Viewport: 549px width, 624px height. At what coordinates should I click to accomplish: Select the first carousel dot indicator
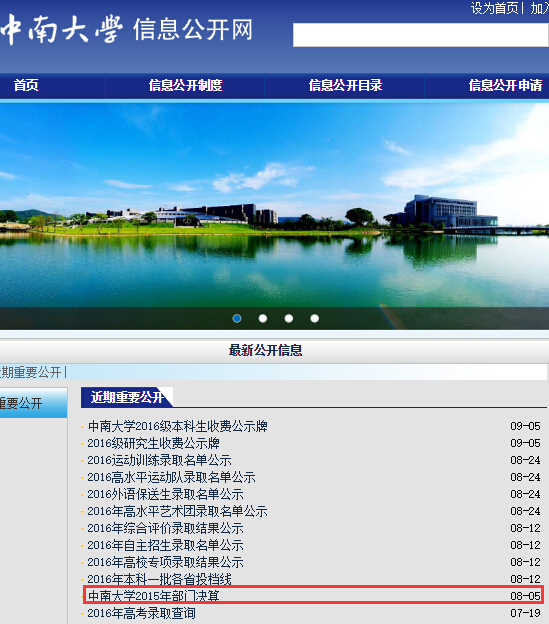click(237, 318)
